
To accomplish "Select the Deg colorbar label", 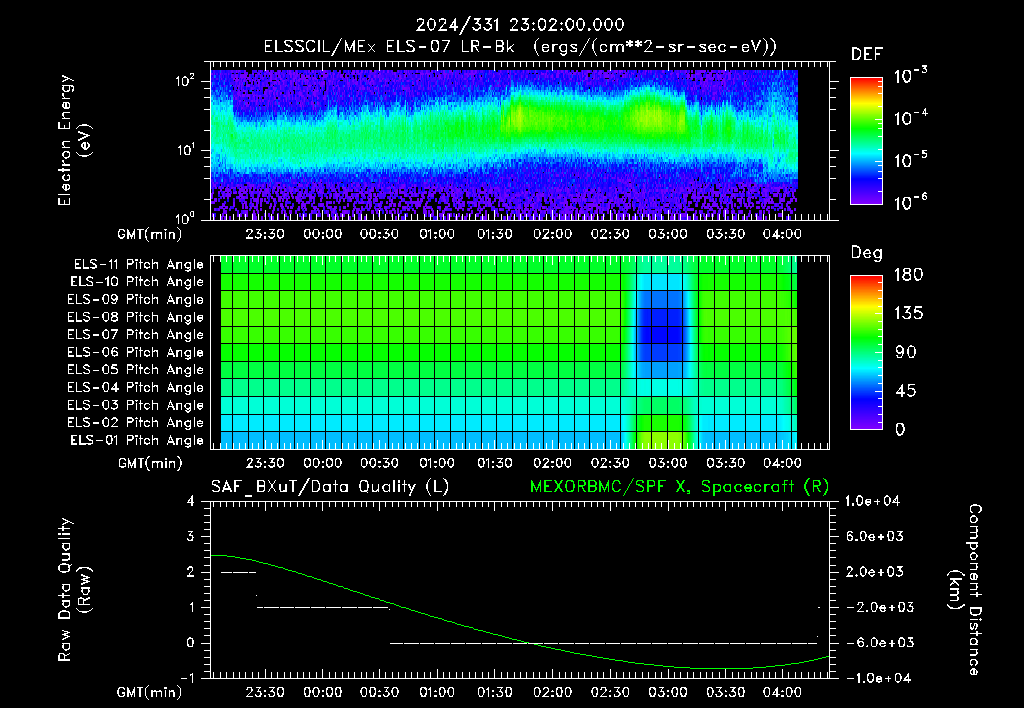I will (x=867, y=253).
